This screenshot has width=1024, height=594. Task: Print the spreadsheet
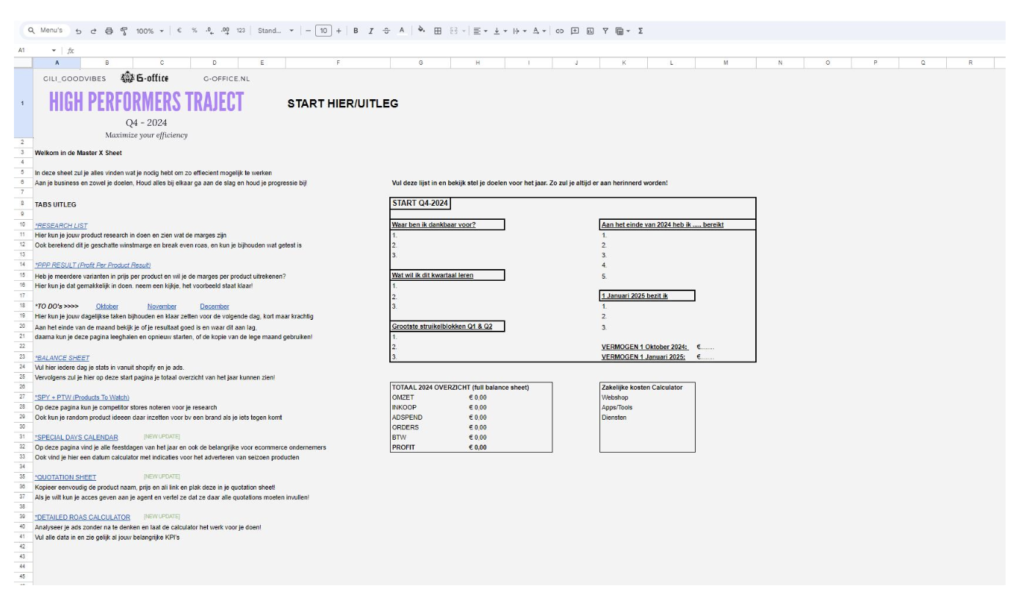[x=109, y=31]
